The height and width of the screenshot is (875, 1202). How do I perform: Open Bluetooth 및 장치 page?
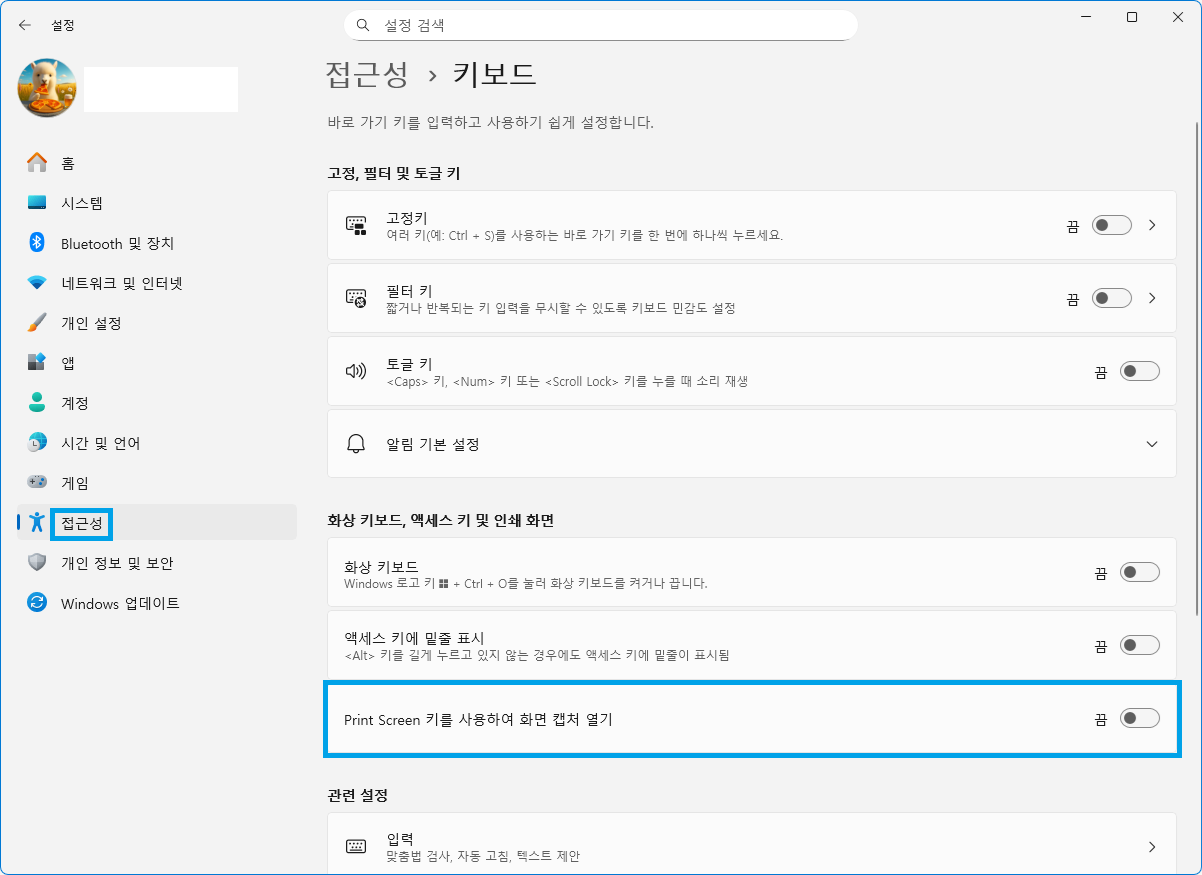point(157,243)
